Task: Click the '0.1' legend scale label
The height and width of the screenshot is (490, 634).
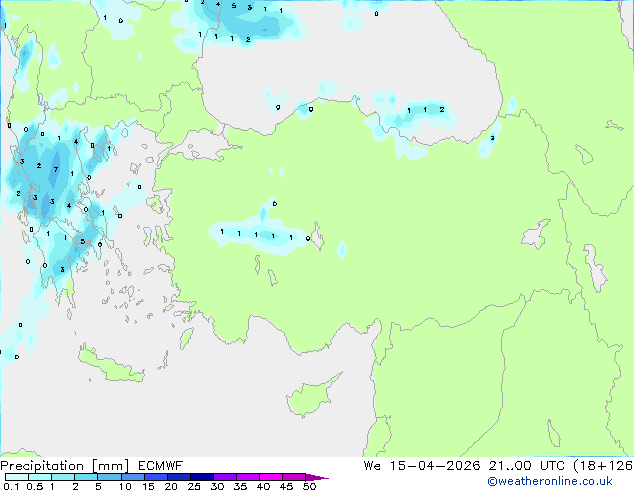Action: click(11, 486)
